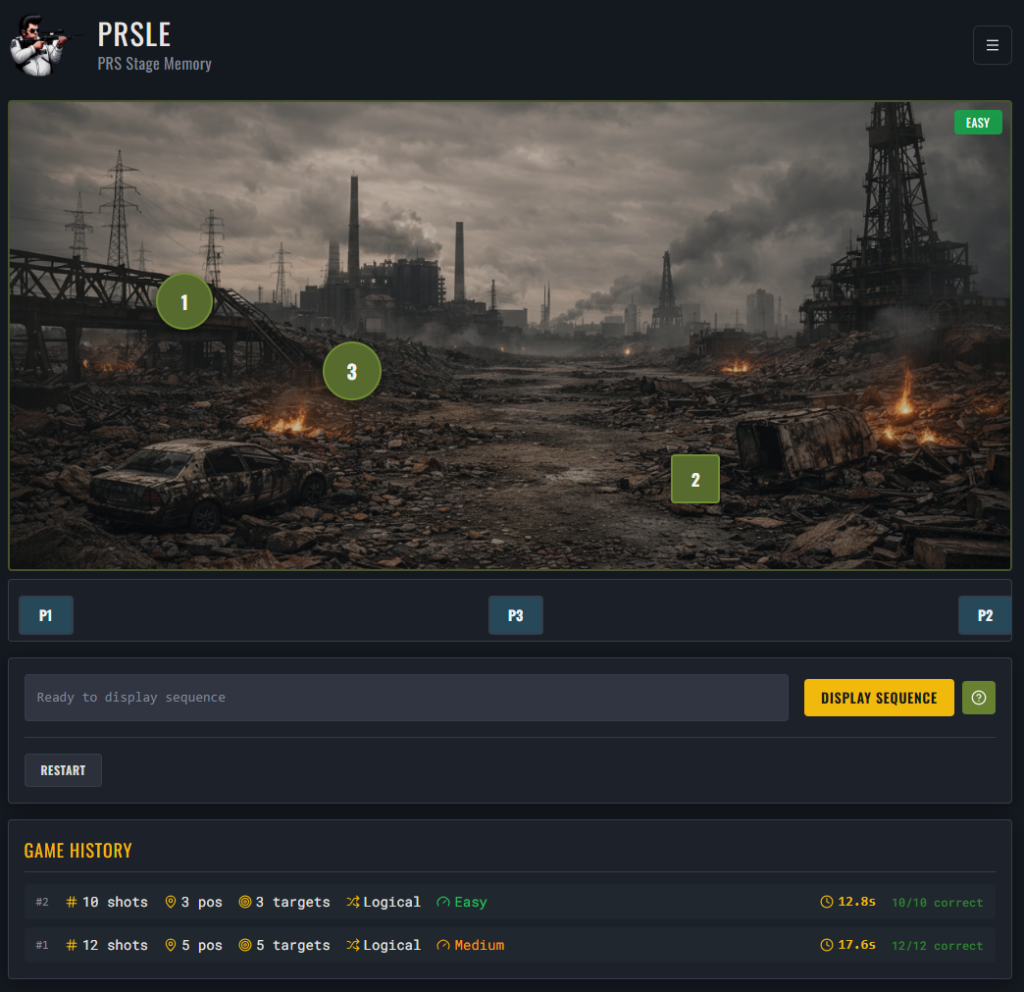Click the 'Ready to display sequence' field

(x=406, y=698)
